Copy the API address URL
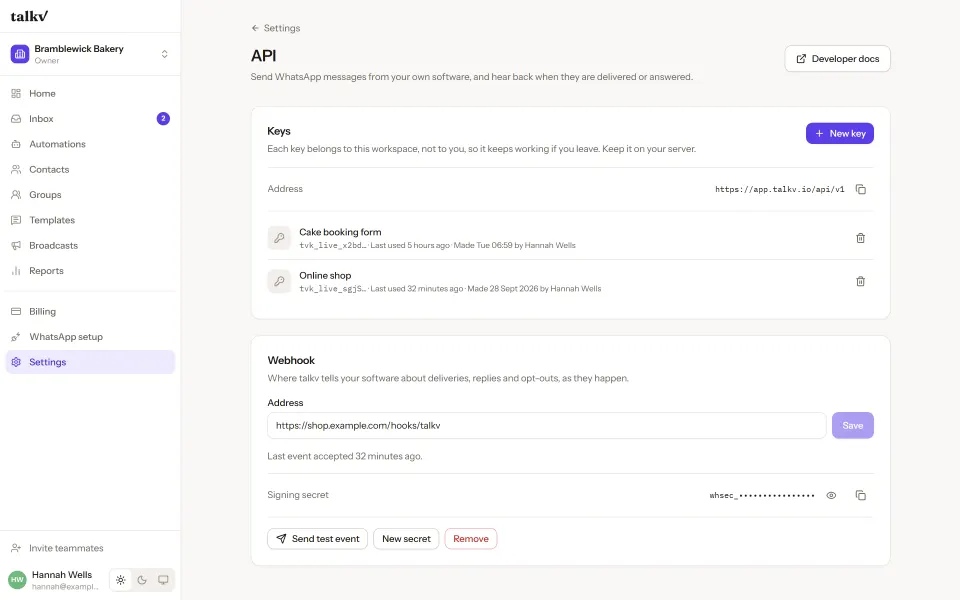The height and width of the screenshot is (600, 960). click(x=860, y=189)
